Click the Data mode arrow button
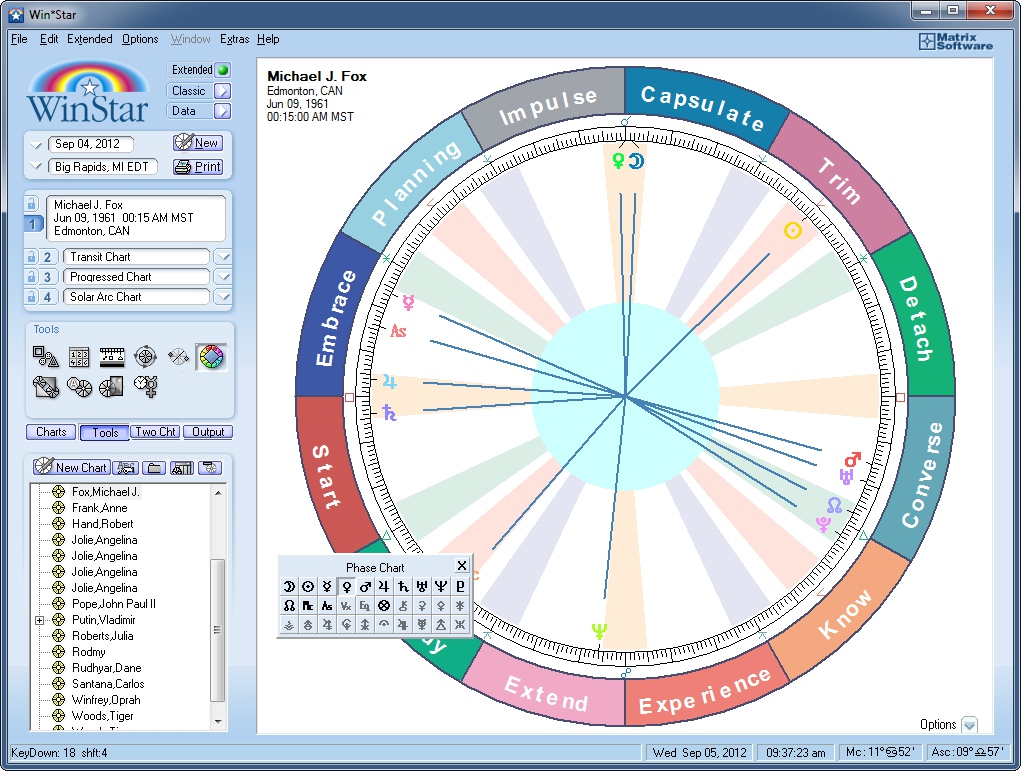 pyautogui.click(x=223, y=111)
